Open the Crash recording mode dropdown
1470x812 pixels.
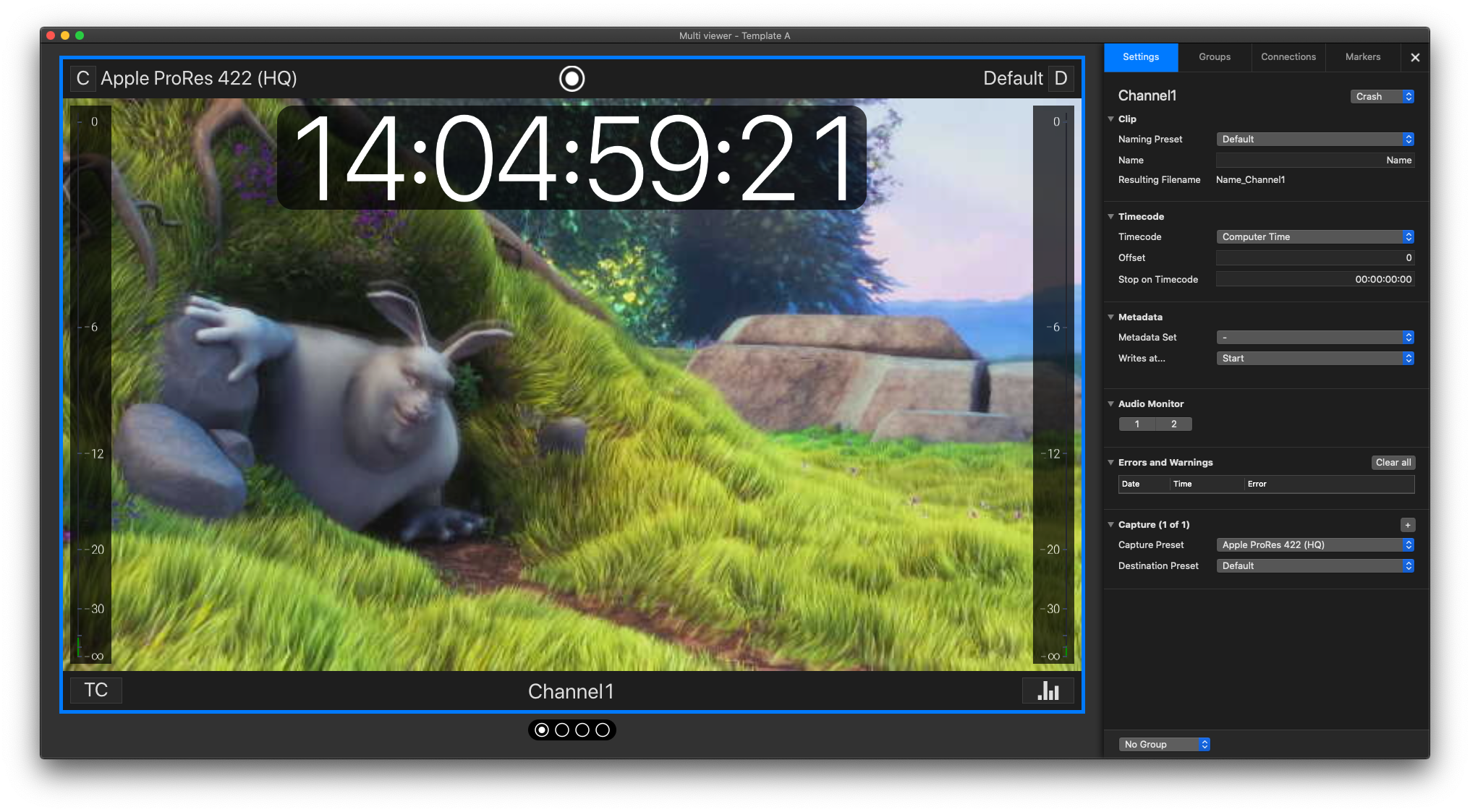pos(1382,96)
